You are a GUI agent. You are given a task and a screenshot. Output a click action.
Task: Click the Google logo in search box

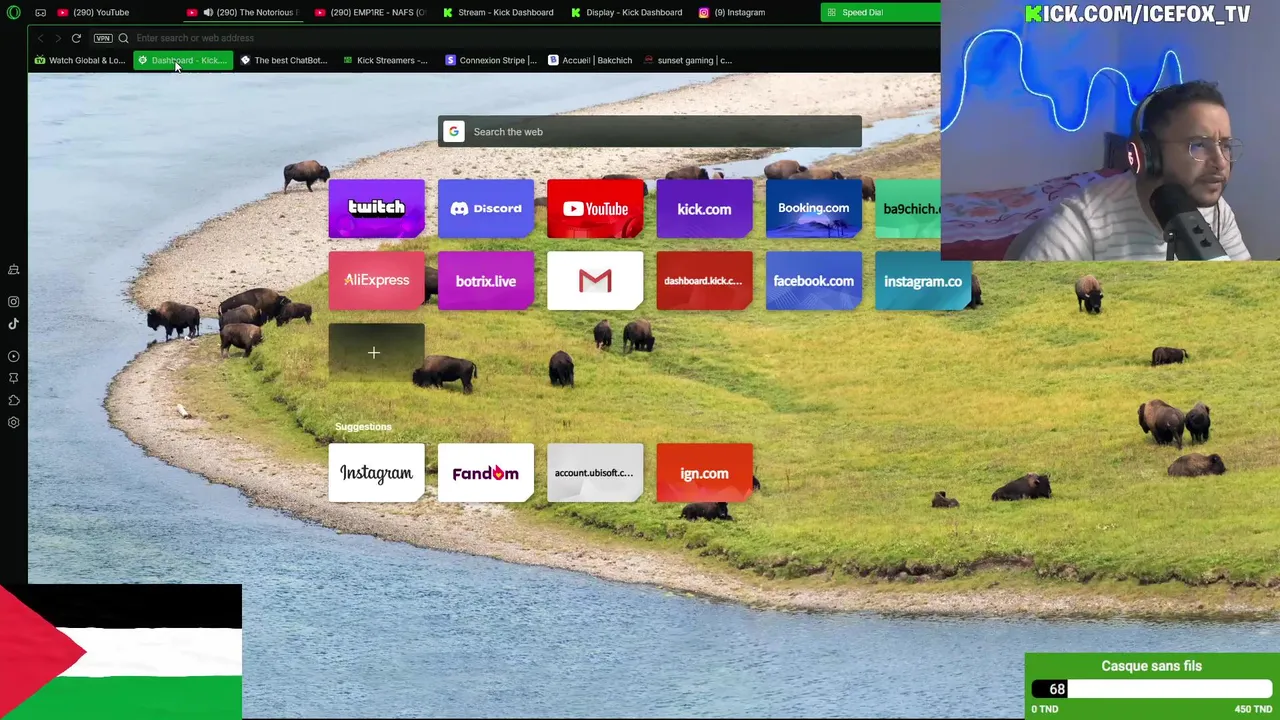pos(454,131)
